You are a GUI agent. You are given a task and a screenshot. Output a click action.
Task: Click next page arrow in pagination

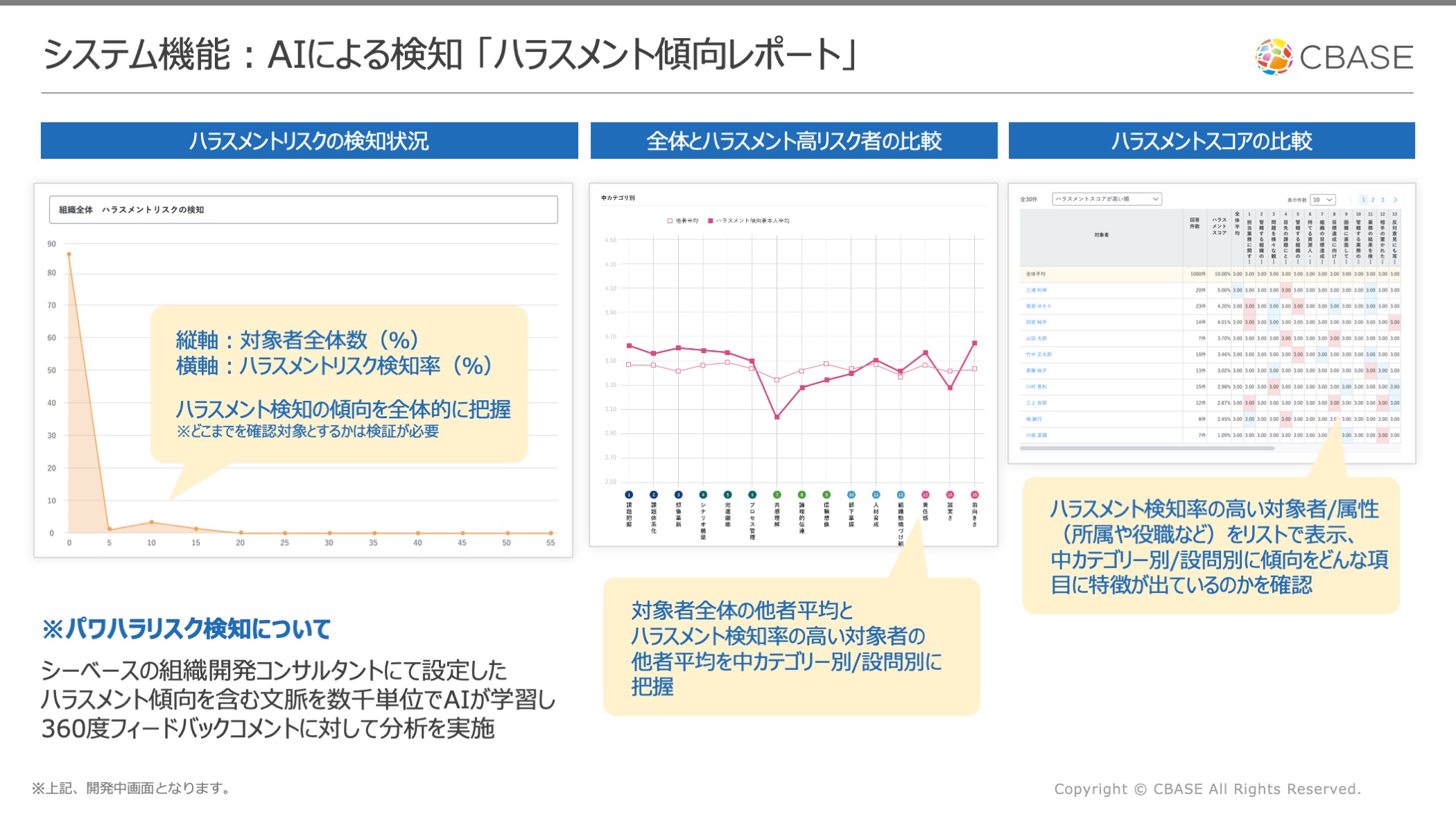point(1395,200)
